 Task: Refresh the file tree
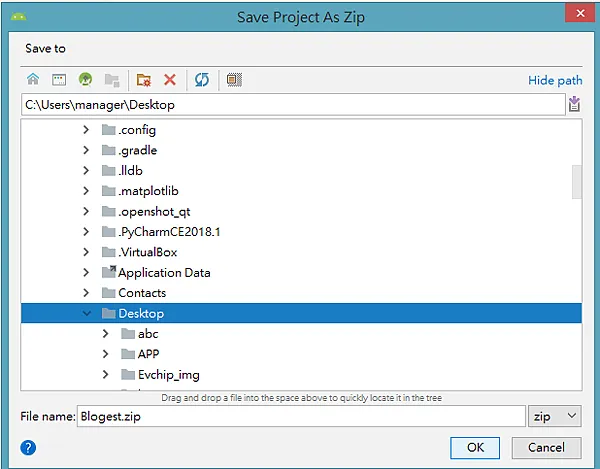[x=200, y=79]
